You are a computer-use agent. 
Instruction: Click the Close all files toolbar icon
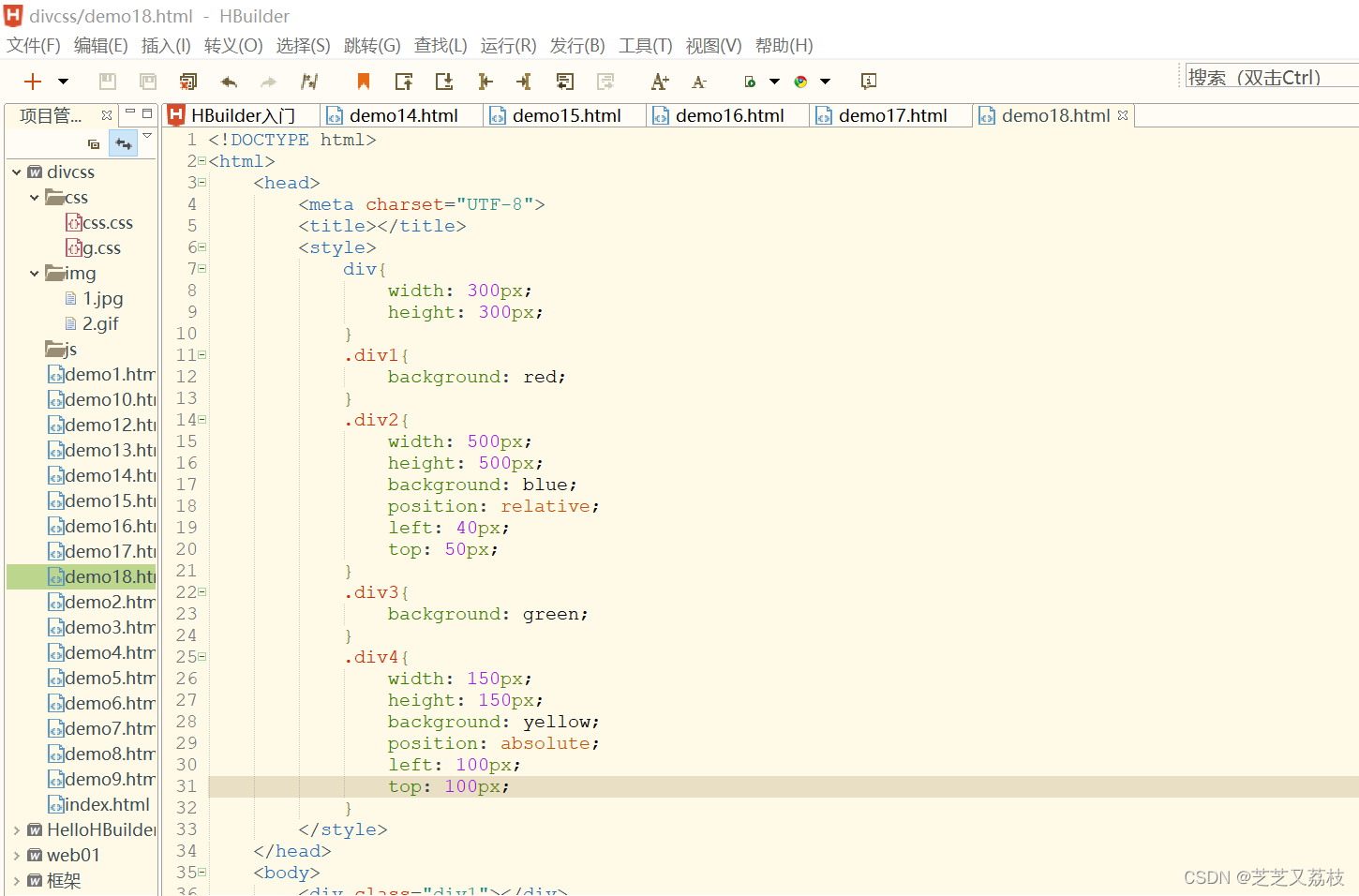coord(188,82)
